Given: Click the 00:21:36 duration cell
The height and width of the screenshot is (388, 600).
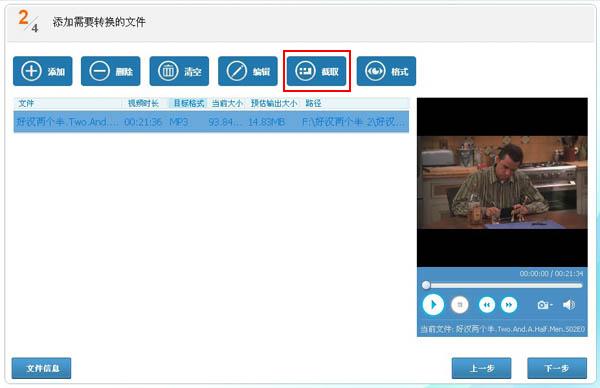Looking at the screenshot, I should [143, 122].
